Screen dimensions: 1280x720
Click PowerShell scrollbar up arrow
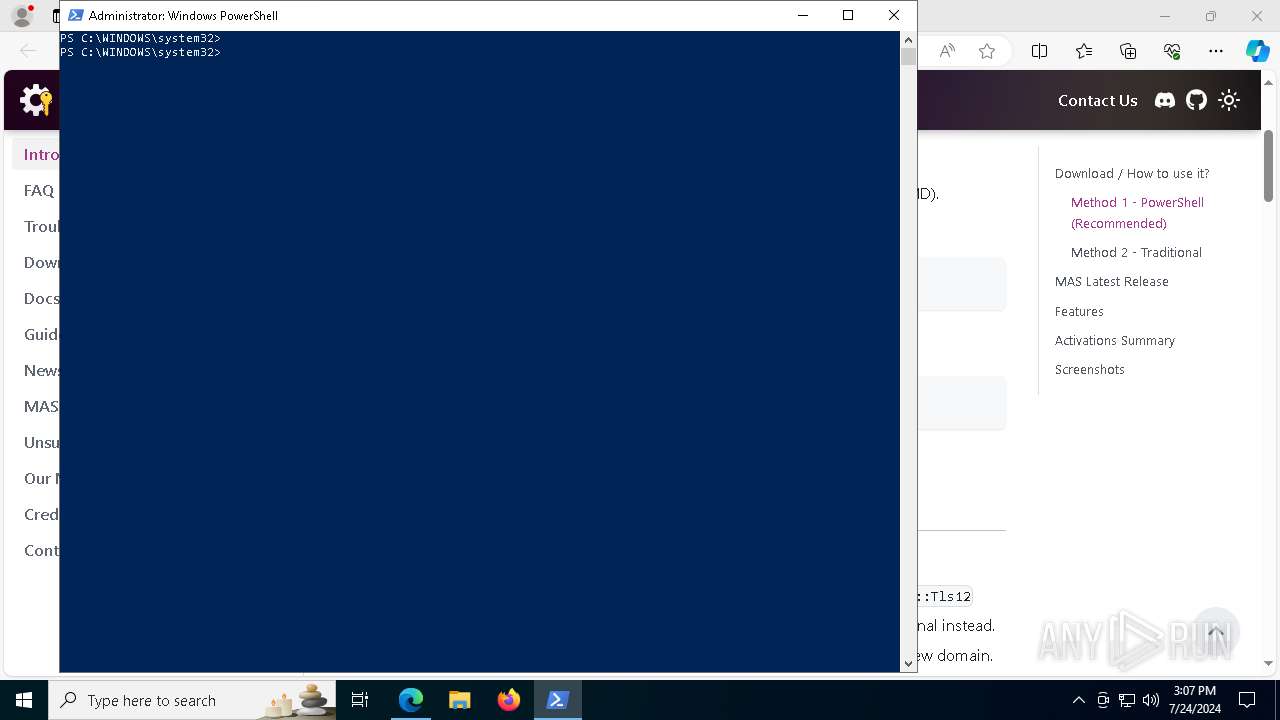point(908,39)
